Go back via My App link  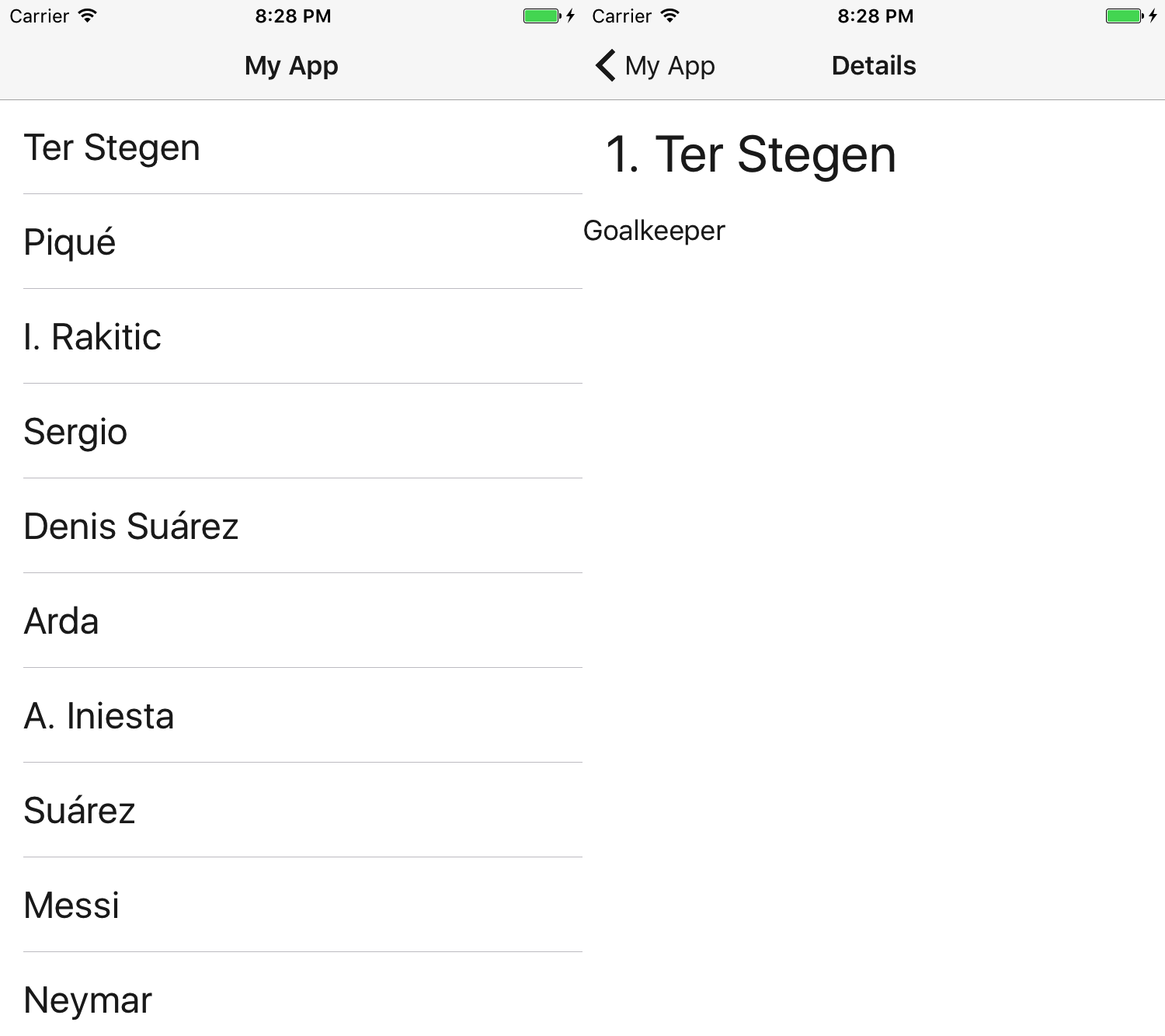click(x=669, y=66)
